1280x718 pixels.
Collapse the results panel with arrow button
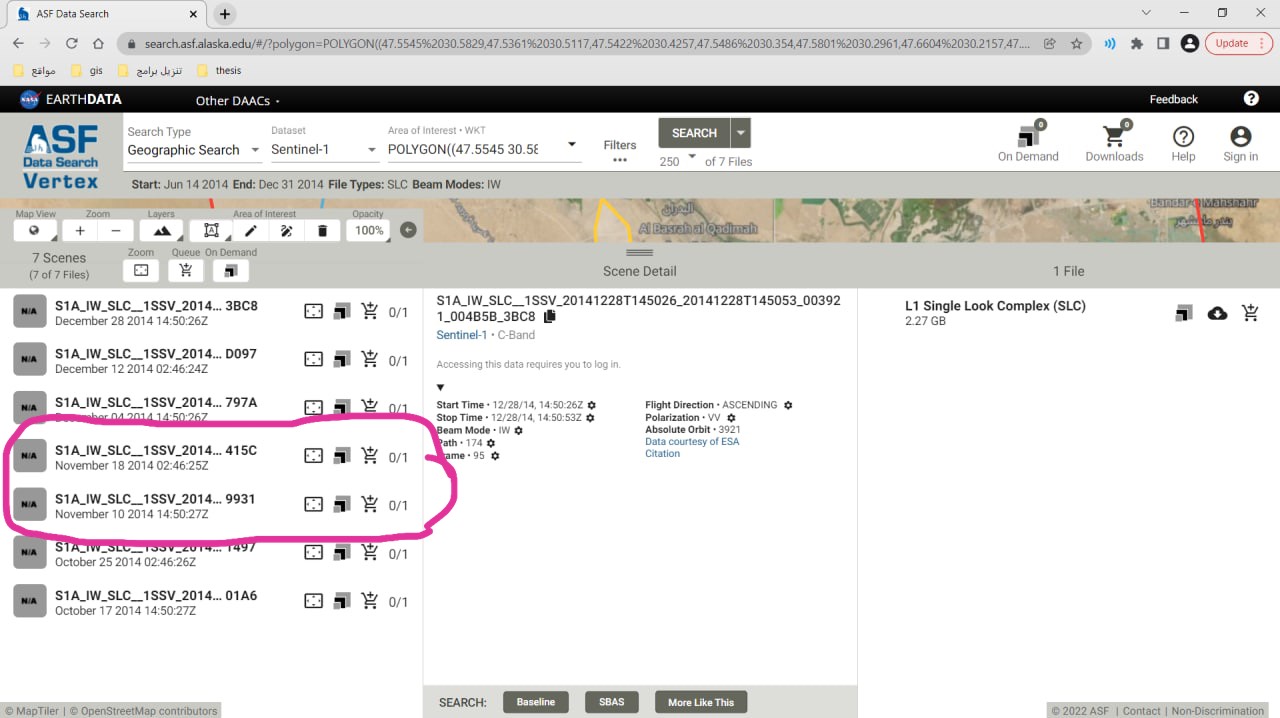(x=408, y=230)
